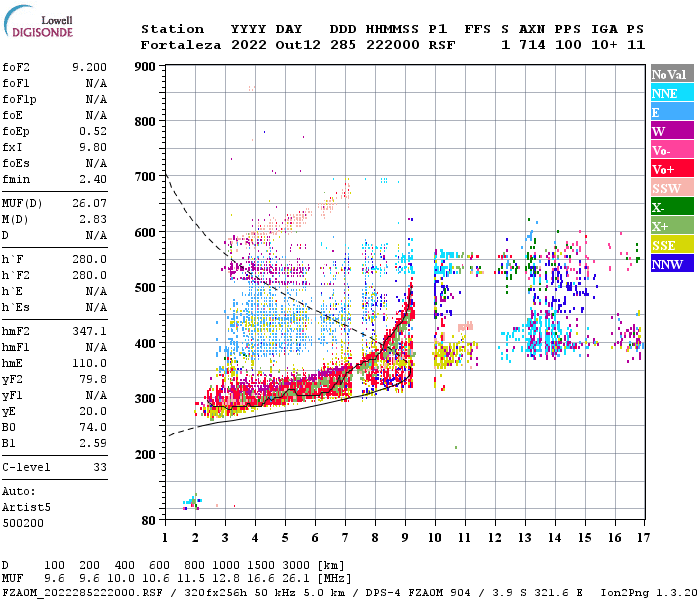Click the Artist5 auto-scaling label

(26, 508)
